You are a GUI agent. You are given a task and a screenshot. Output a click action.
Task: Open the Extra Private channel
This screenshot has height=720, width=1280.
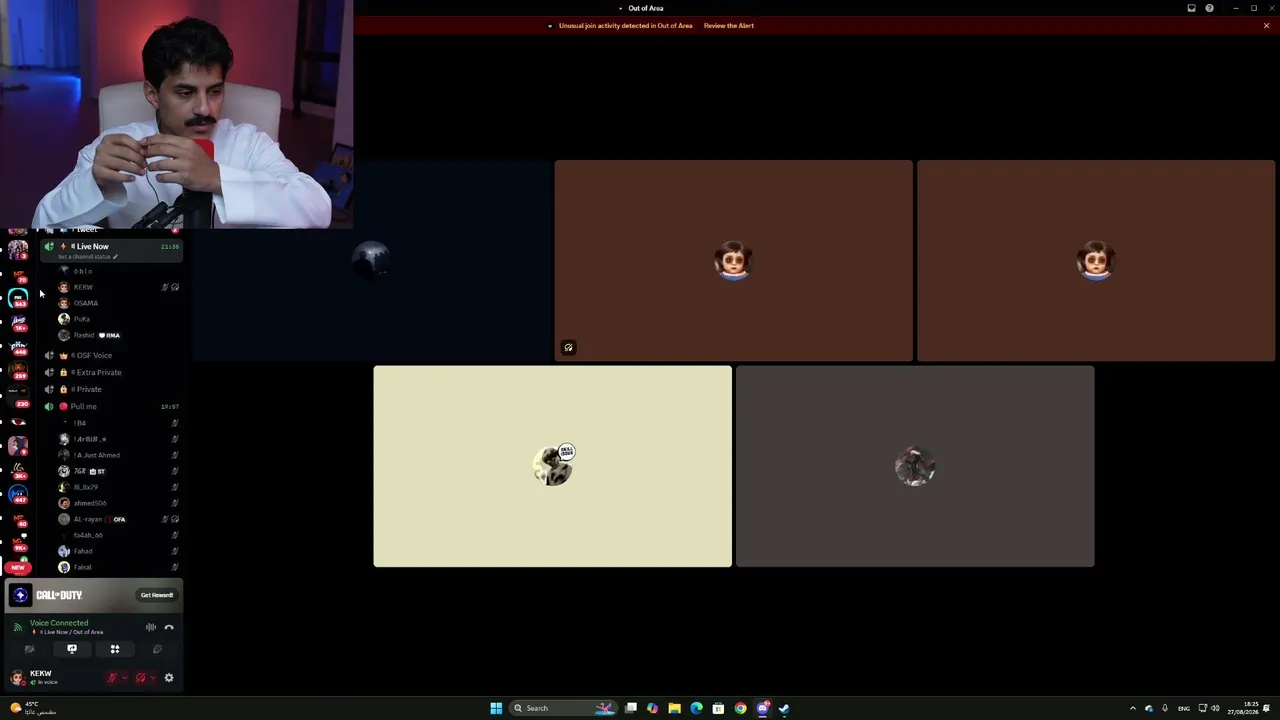(x=111, y=372)
